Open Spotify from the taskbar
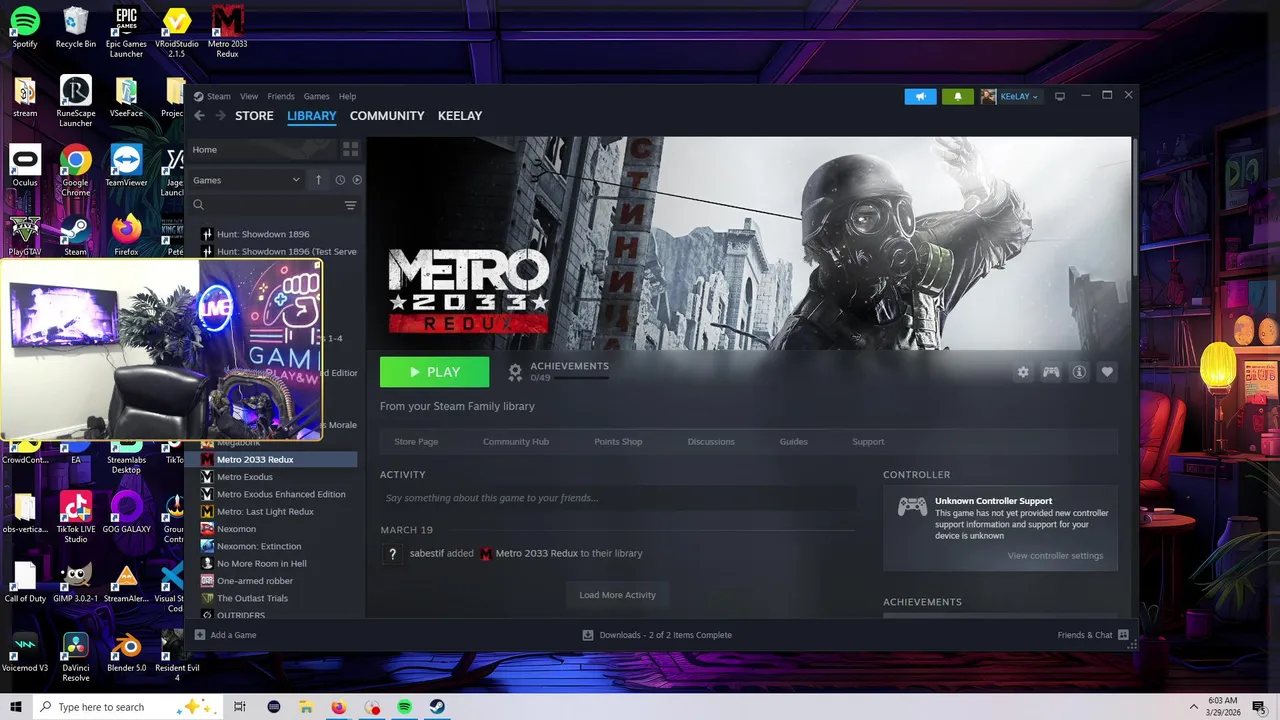1280x720 pixels. coord(404,707)
